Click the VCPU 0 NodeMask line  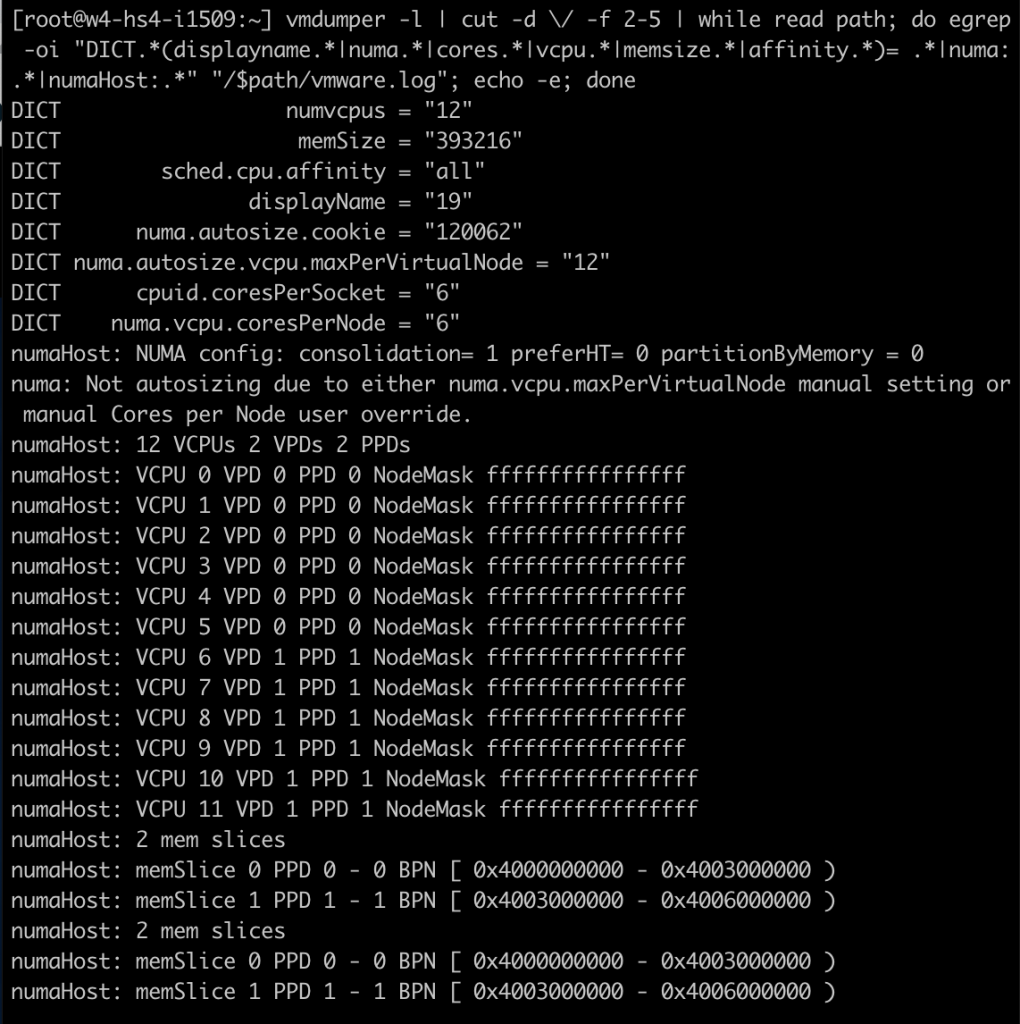(348, 475)
